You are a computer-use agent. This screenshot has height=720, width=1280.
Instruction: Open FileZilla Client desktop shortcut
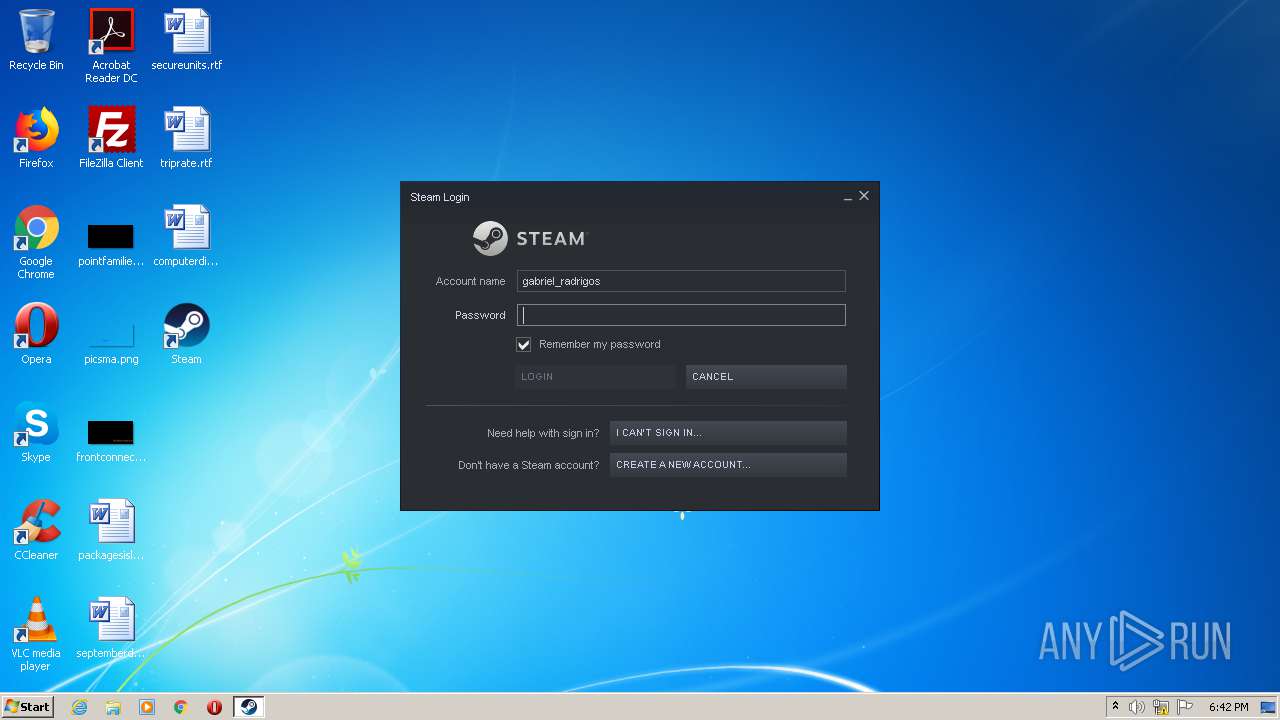[111, 138]
